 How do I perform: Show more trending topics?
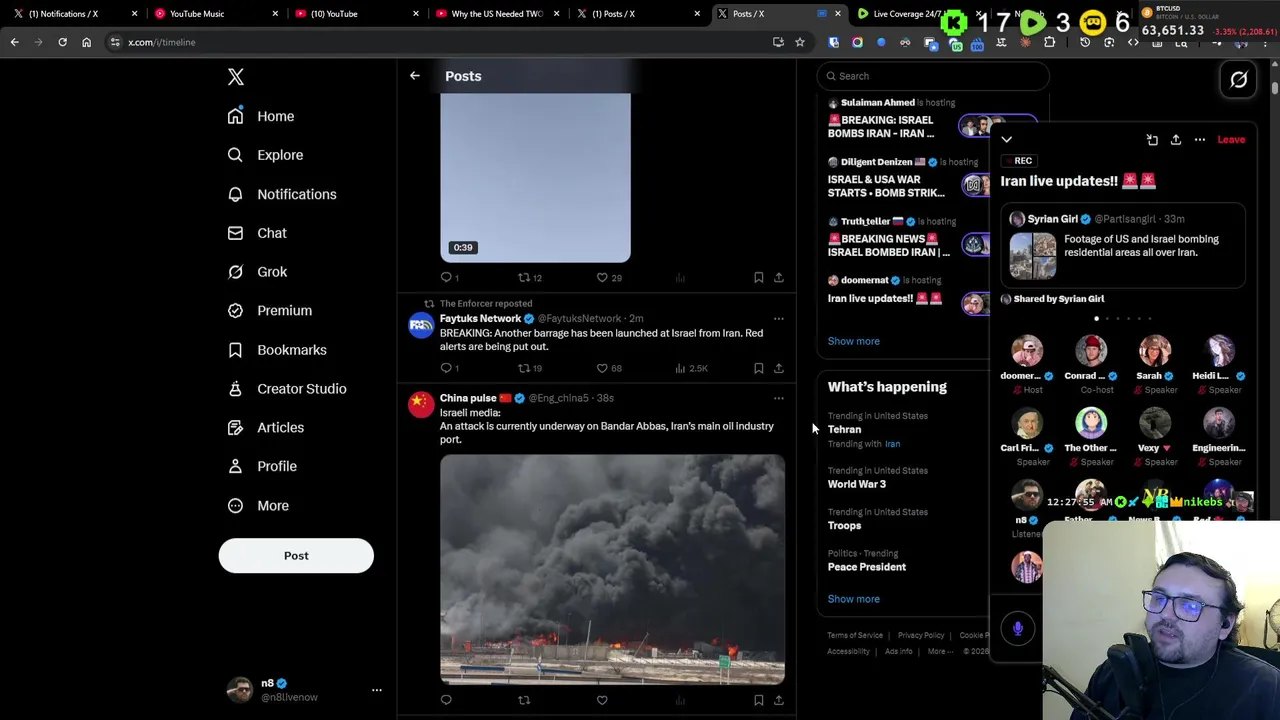[853, 599]
